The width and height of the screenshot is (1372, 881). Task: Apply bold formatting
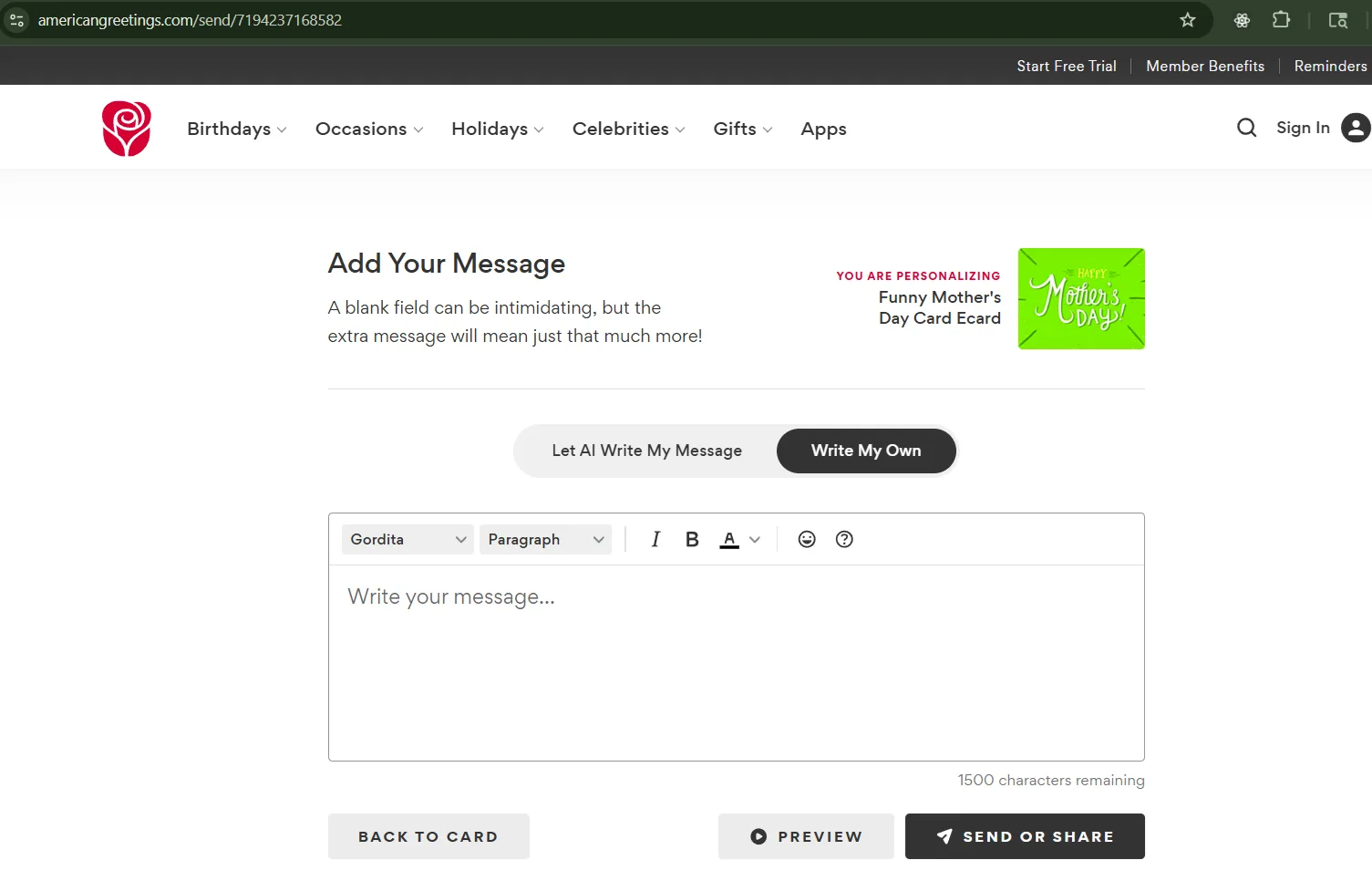click(x=692, y=539)
